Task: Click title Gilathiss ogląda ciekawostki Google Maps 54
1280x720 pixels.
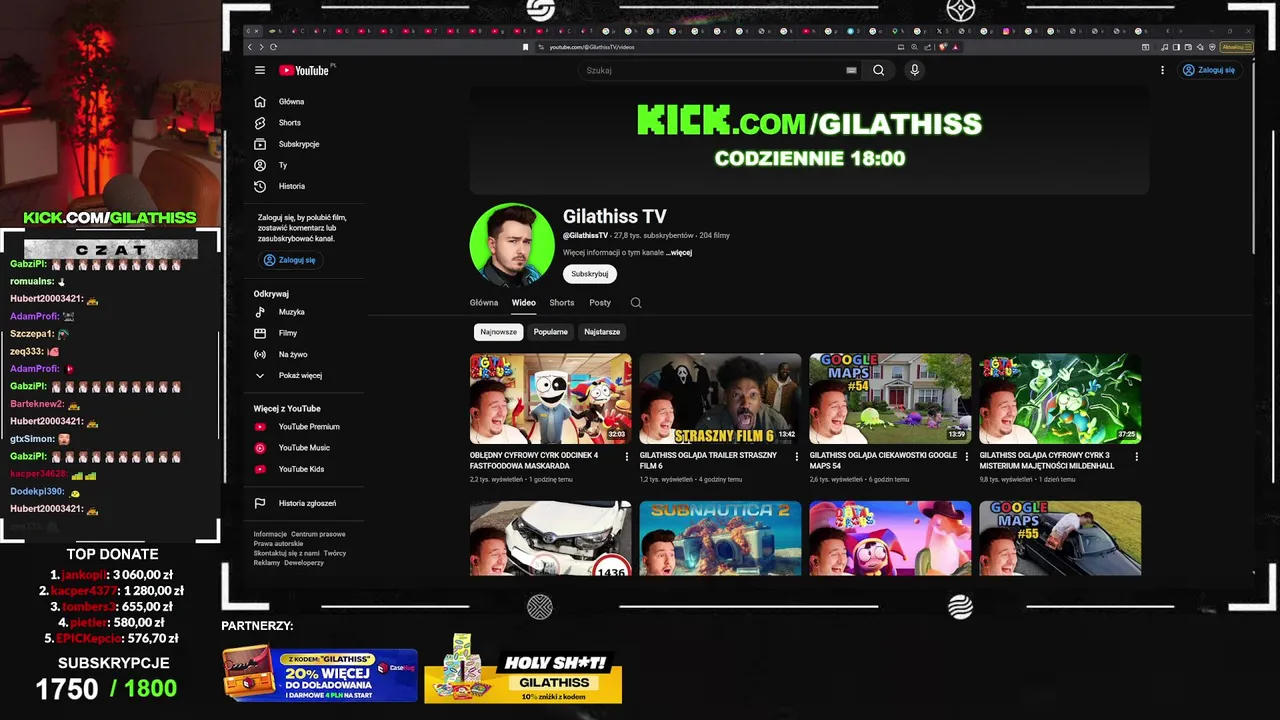Action: (x=884, y=460)
